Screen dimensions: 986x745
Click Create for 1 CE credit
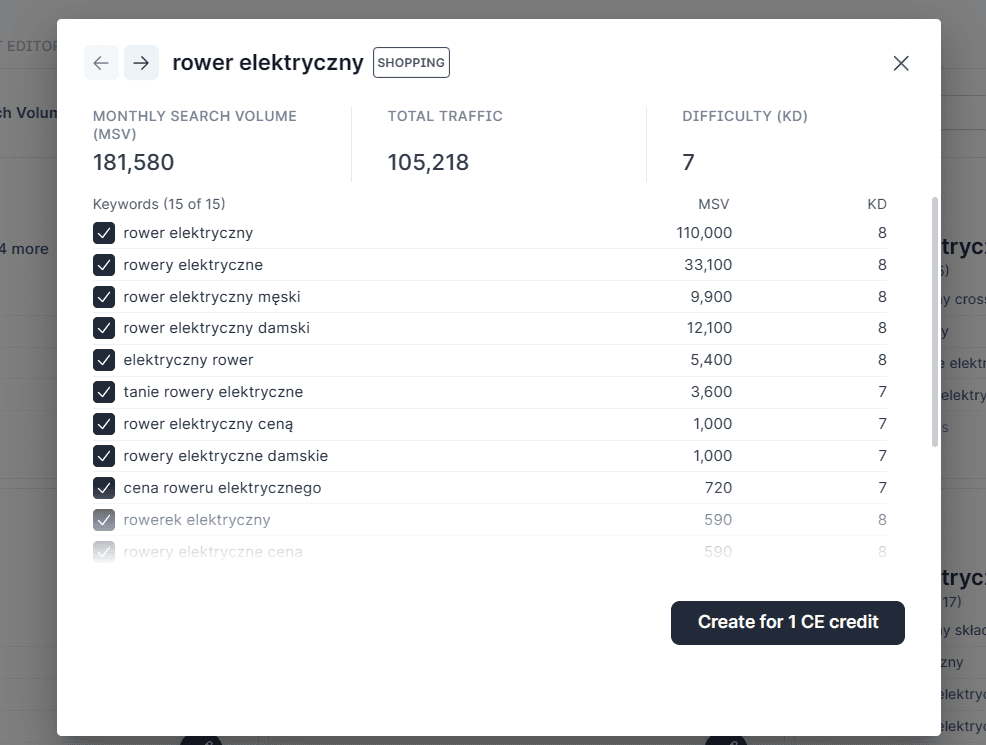(787, 622)
